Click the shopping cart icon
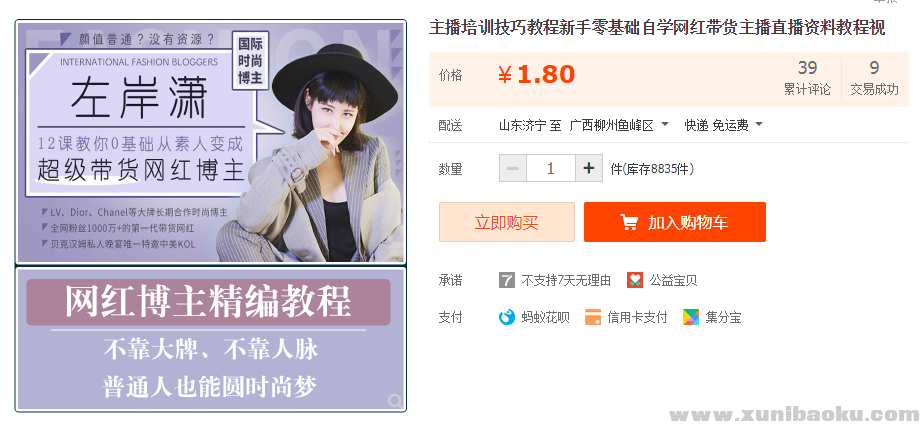This screenshot has height=427, width=922. coord(629,222)
